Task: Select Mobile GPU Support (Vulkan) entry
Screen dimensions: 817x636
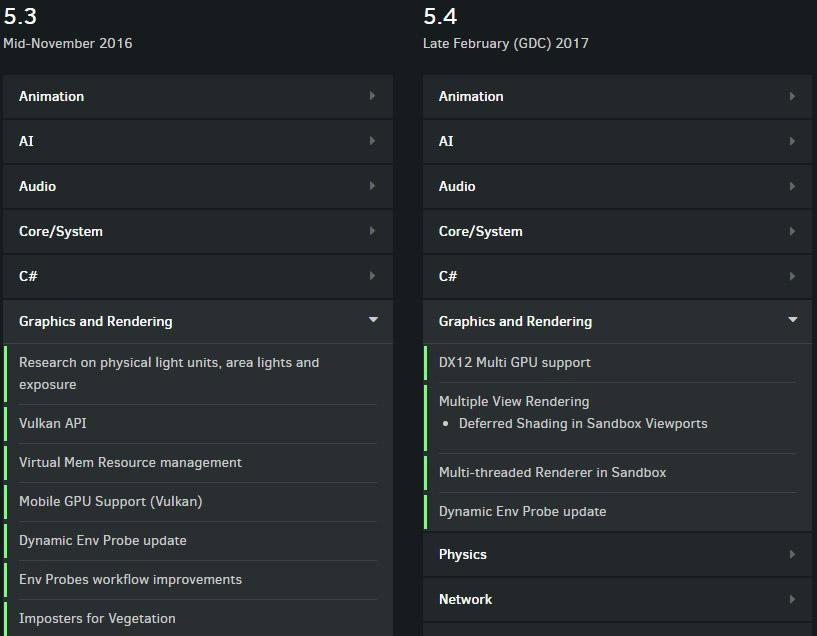Action: (x=110, y=501)
